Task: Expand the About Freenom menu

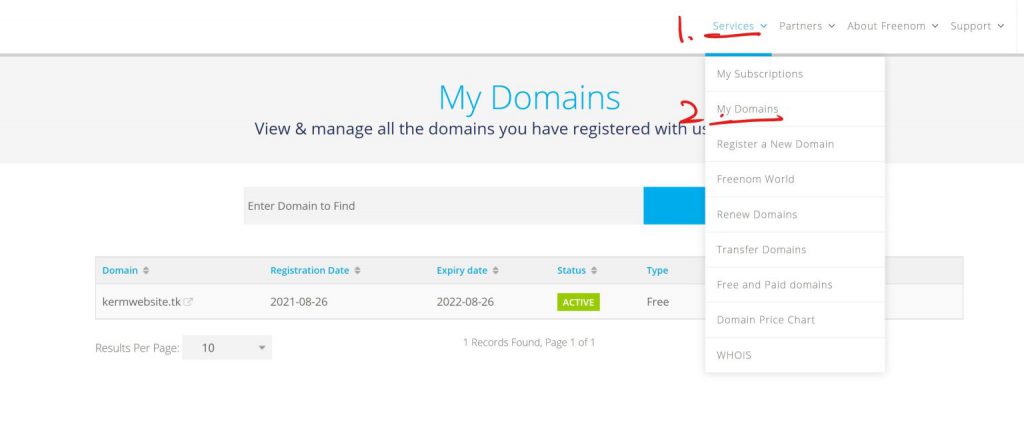Action: 892,26
